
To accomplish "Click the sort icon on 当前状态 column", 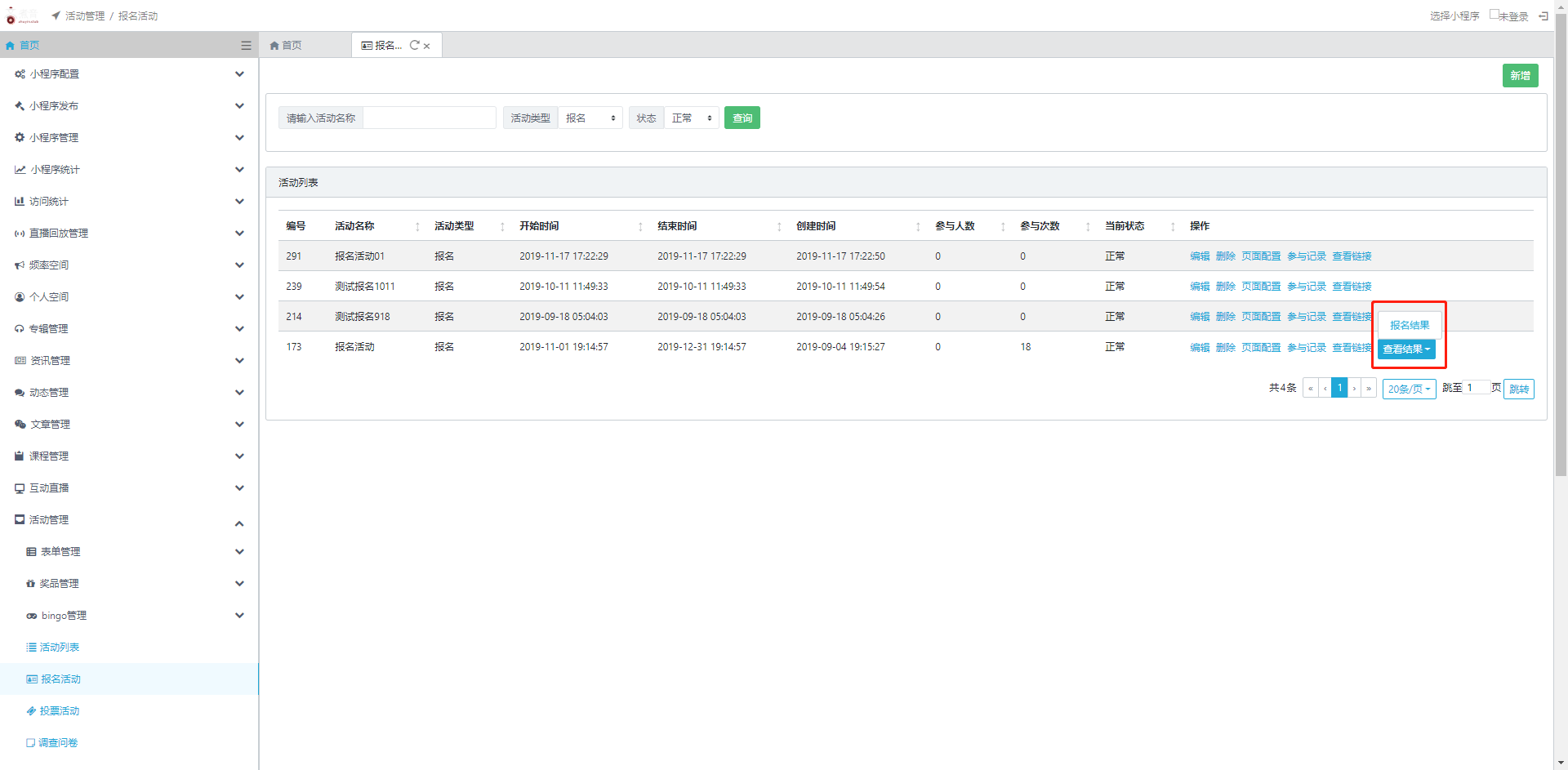I will pos(1173,227).
